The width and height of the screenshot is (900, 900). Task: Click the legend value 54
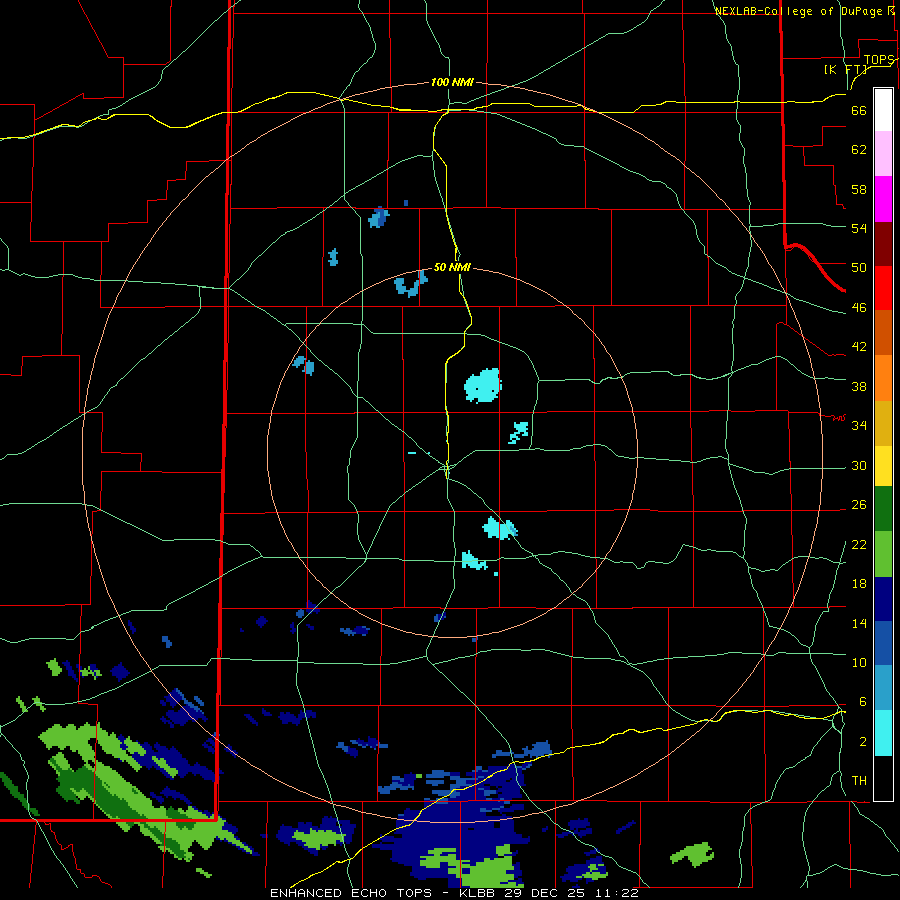click(859, 228)
